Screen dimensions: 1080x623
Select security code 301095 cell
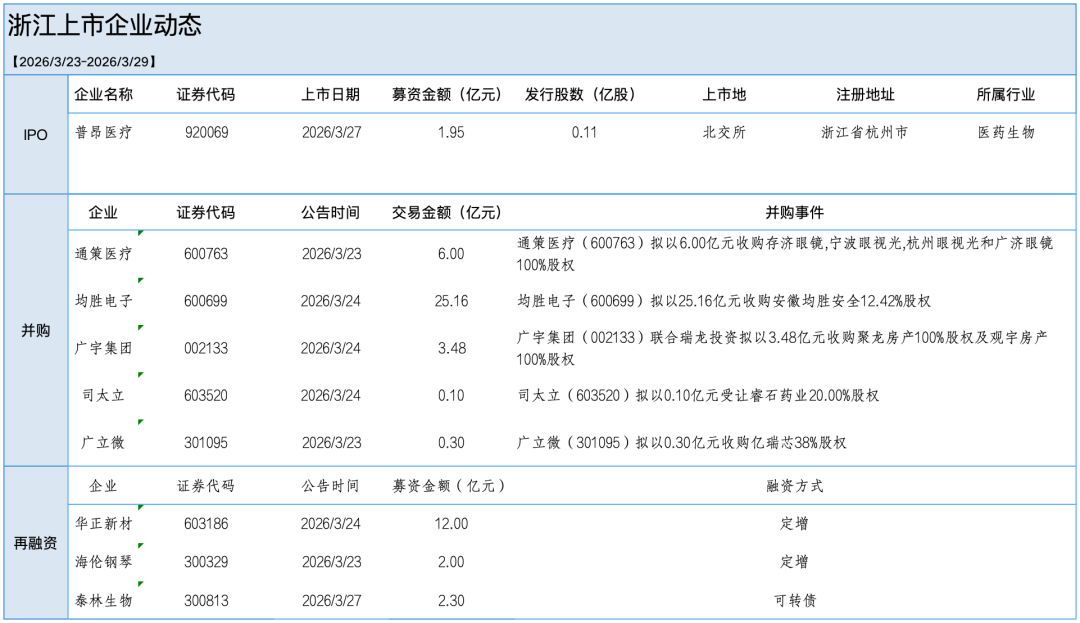pyautogui.click(x=206, y=443)
